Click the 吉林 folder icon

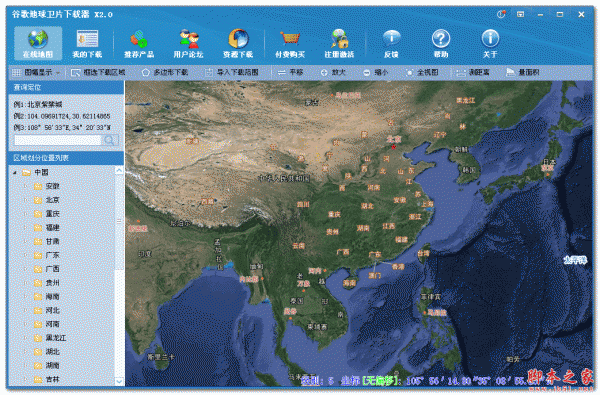[x=38, y=379]
